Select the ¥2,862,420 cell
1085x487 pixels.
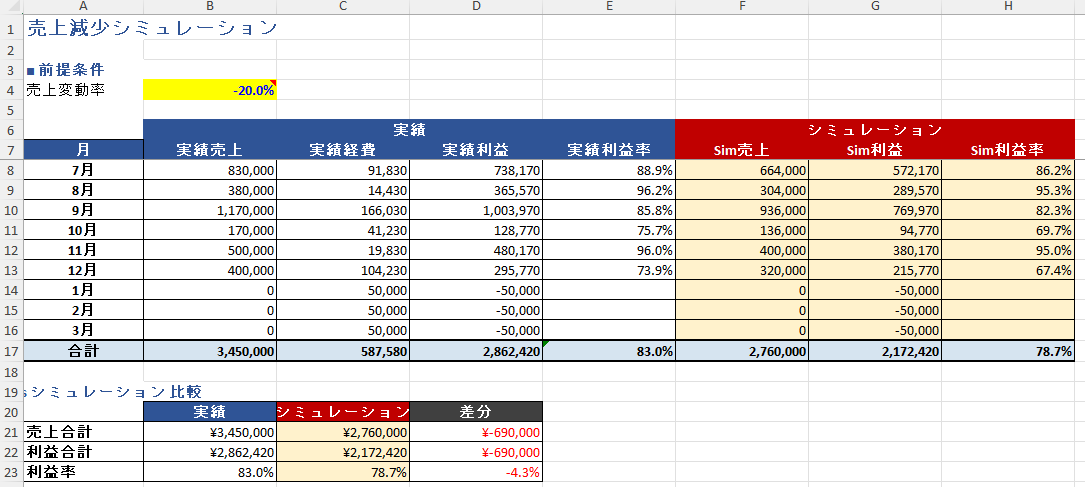coord(210,452)
